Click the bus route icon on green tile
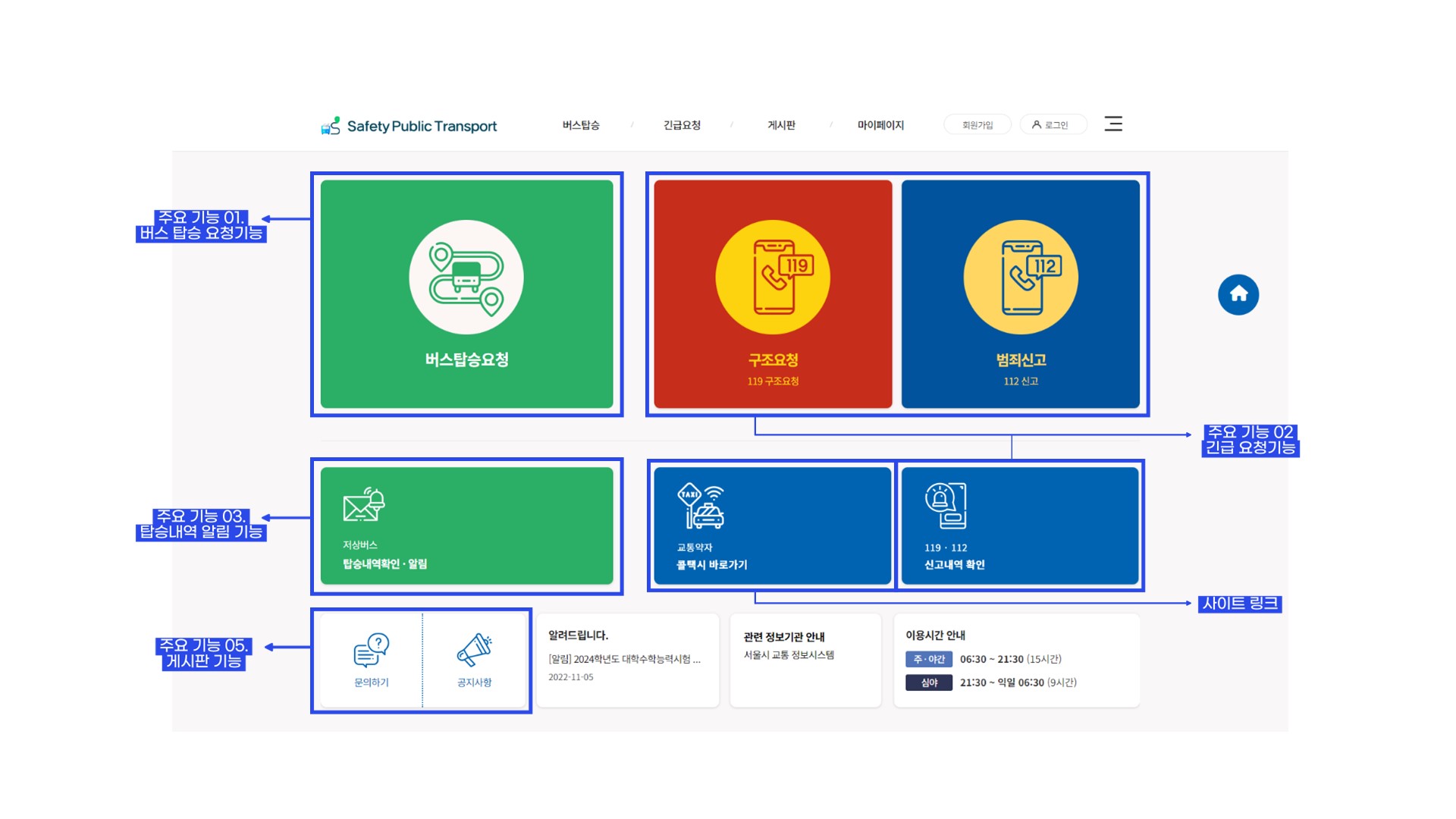 pos(466,278)
